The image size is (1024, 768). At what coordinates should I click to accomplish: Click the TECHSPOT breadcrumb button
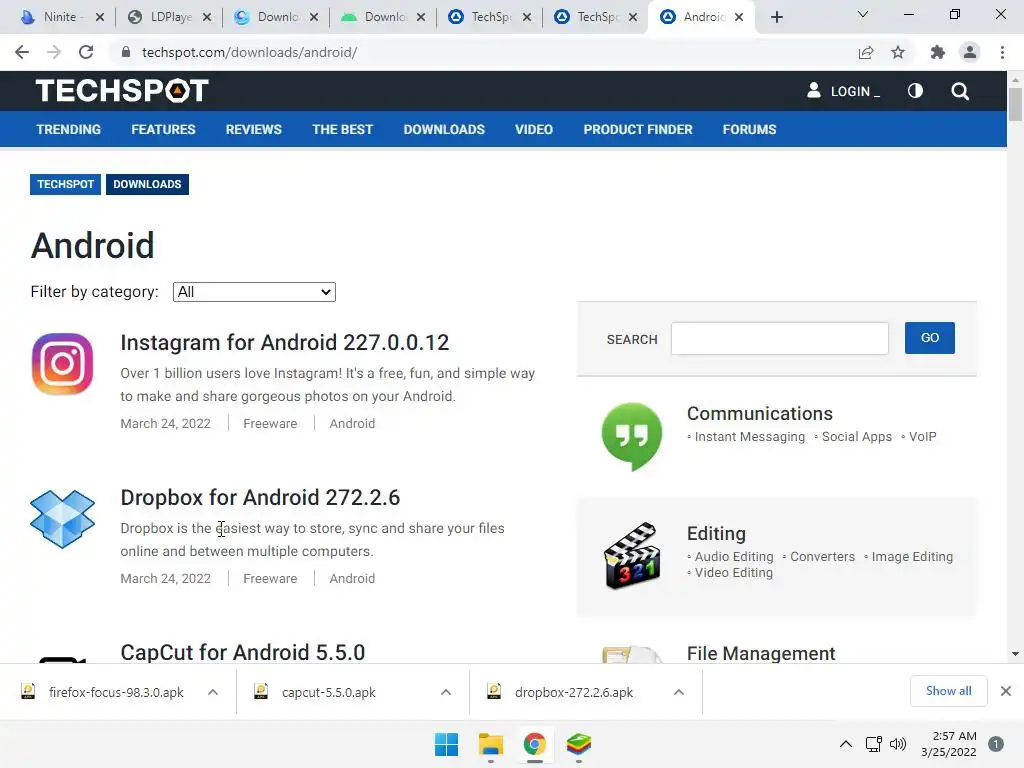point(65,184)
